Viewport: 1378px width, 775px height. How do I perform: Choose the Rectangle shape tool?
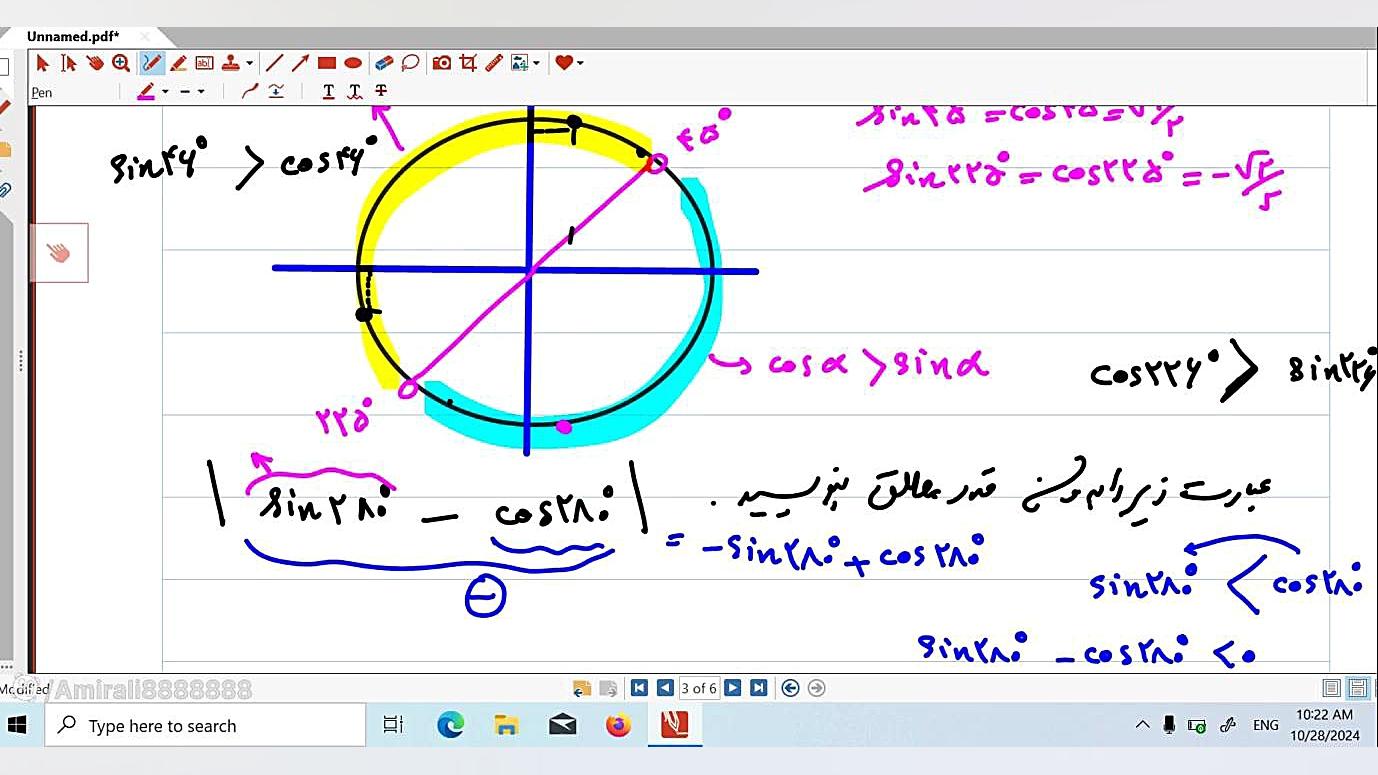point(326,63)
